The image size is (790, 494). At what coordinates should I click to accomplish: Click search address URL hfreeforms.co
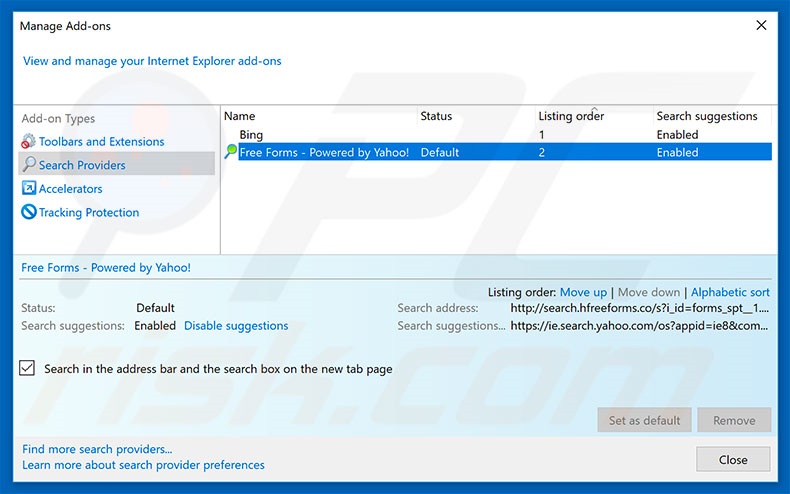639,308
